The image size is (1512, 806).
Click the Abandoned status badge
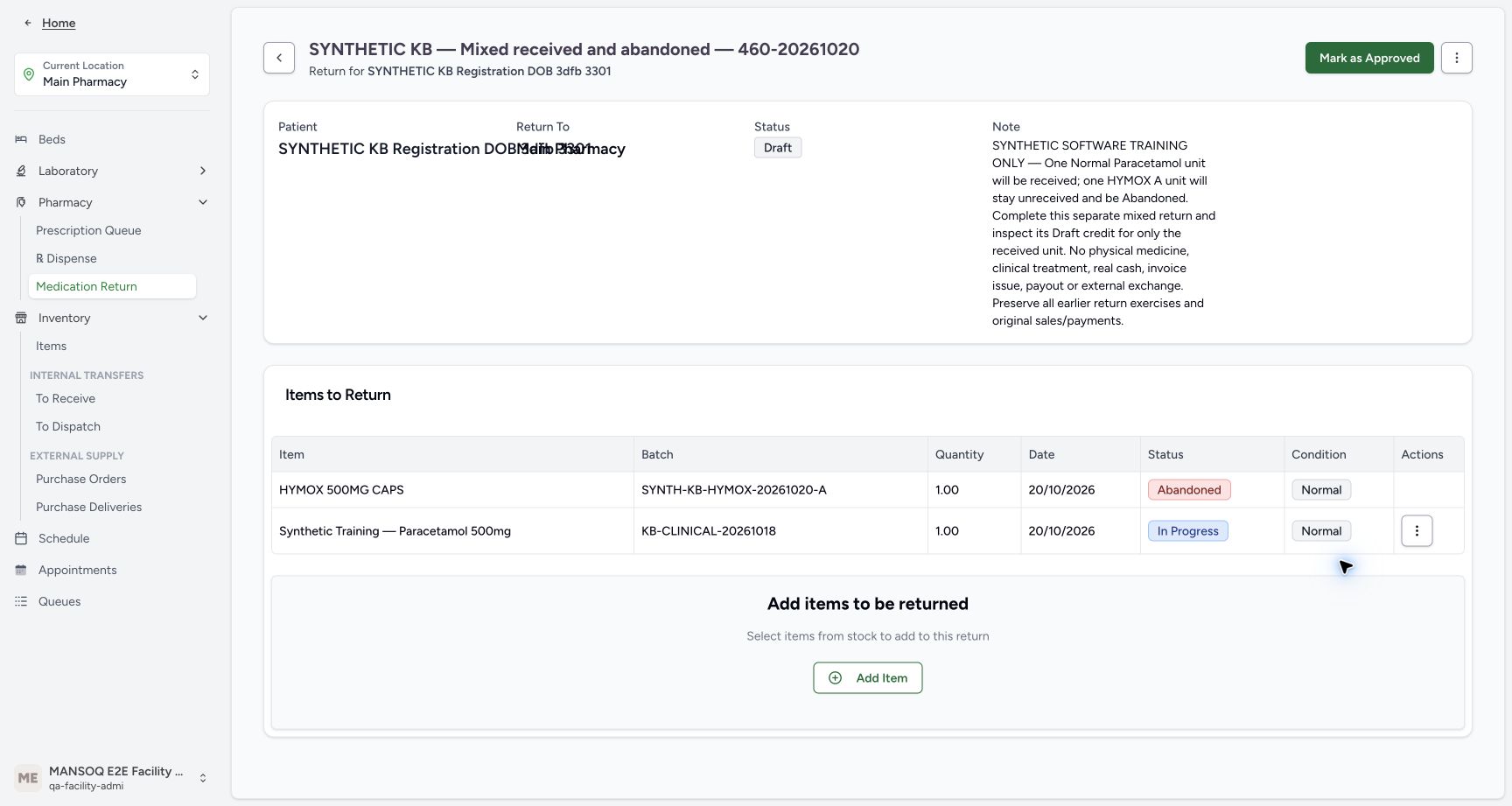[1189, 490]
